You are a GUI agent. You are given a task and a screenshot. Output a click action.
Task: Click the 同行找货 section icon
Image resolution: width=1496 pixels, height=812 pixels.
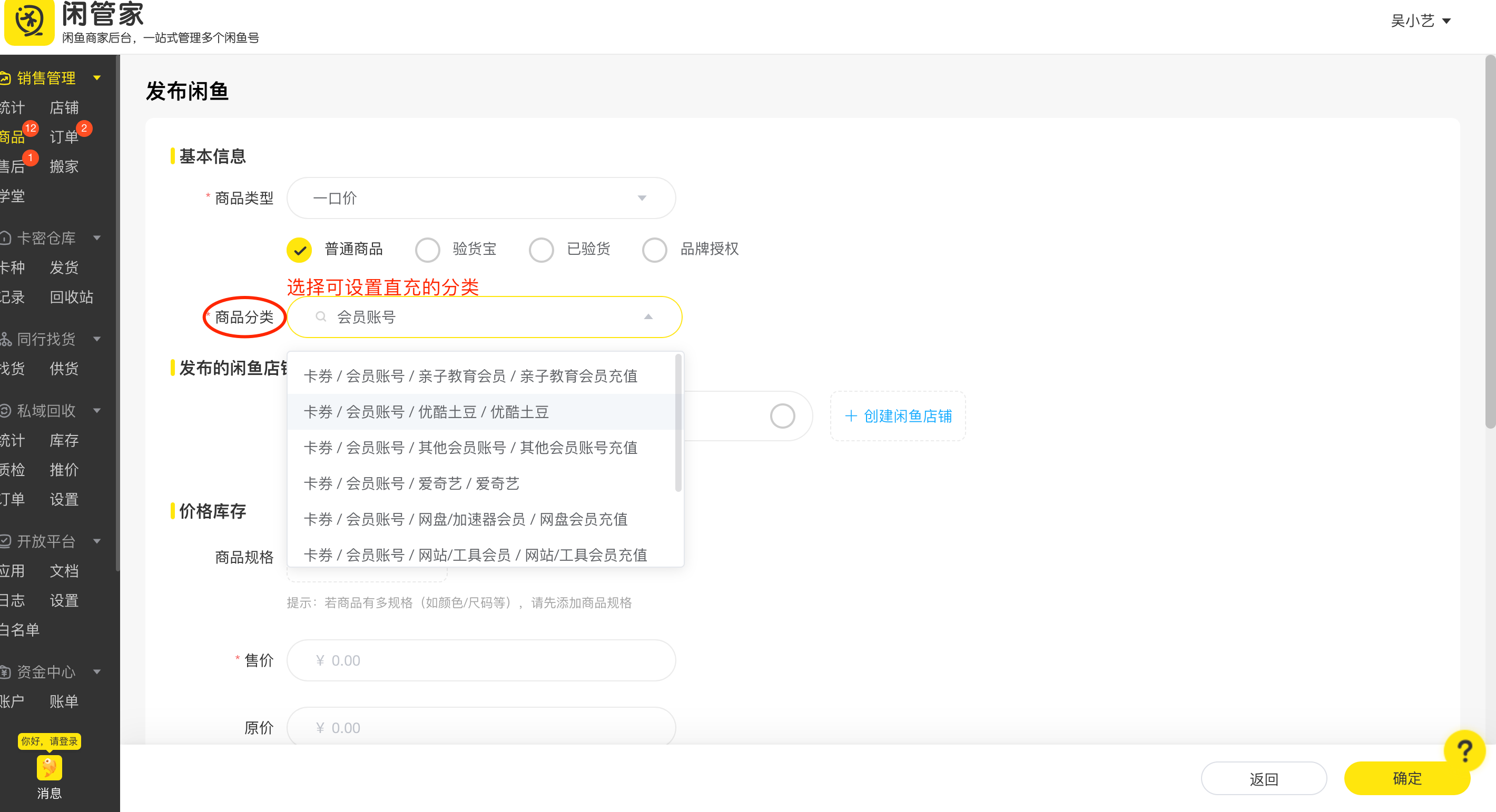(6, 339)
